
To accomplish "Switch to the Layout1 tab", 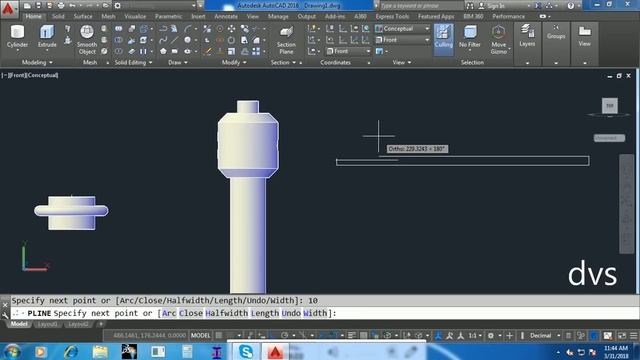I will tap(47, 324).
